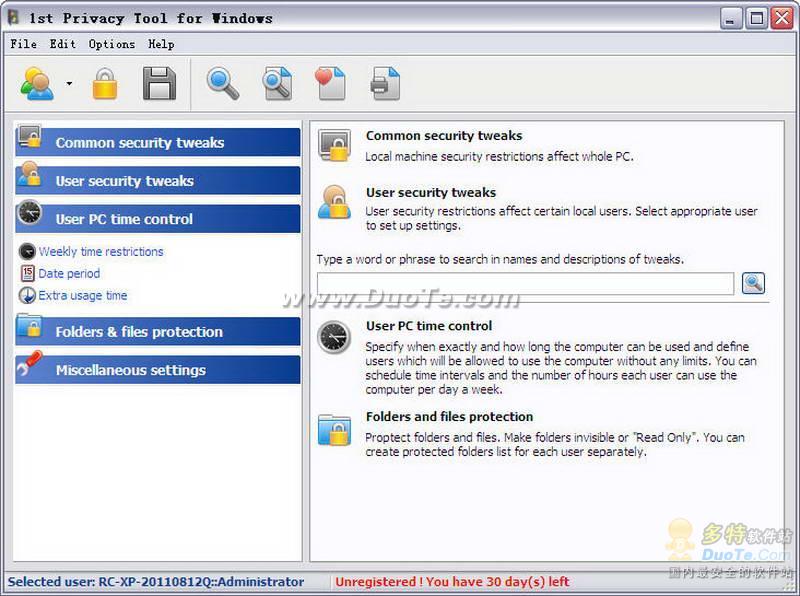Click the user lock icon on User security tweaks bar
The image size is (800, 596).
(29, 174)
